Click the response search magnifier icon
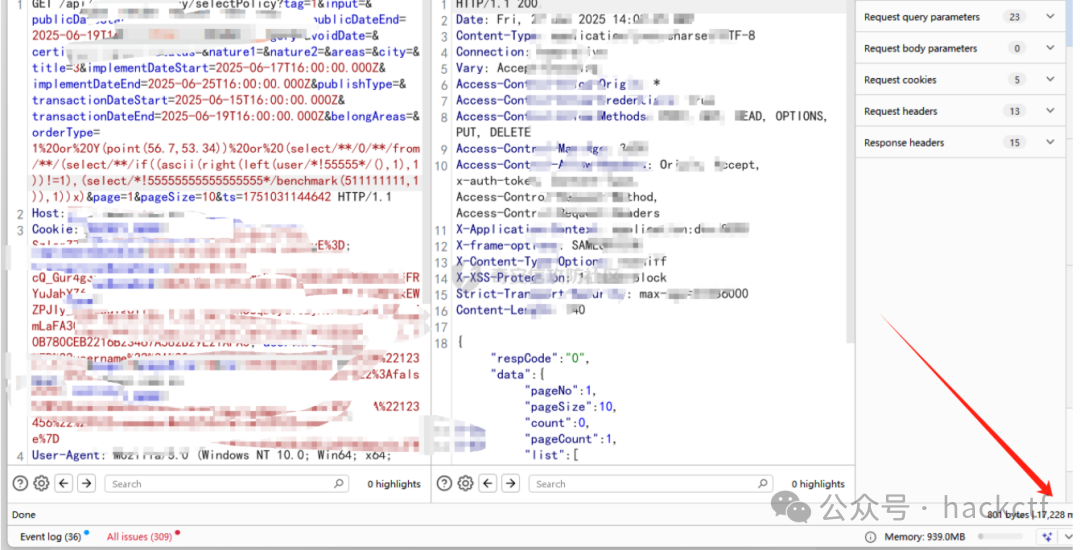1080x550 pixels. click(x=762, y=484)
